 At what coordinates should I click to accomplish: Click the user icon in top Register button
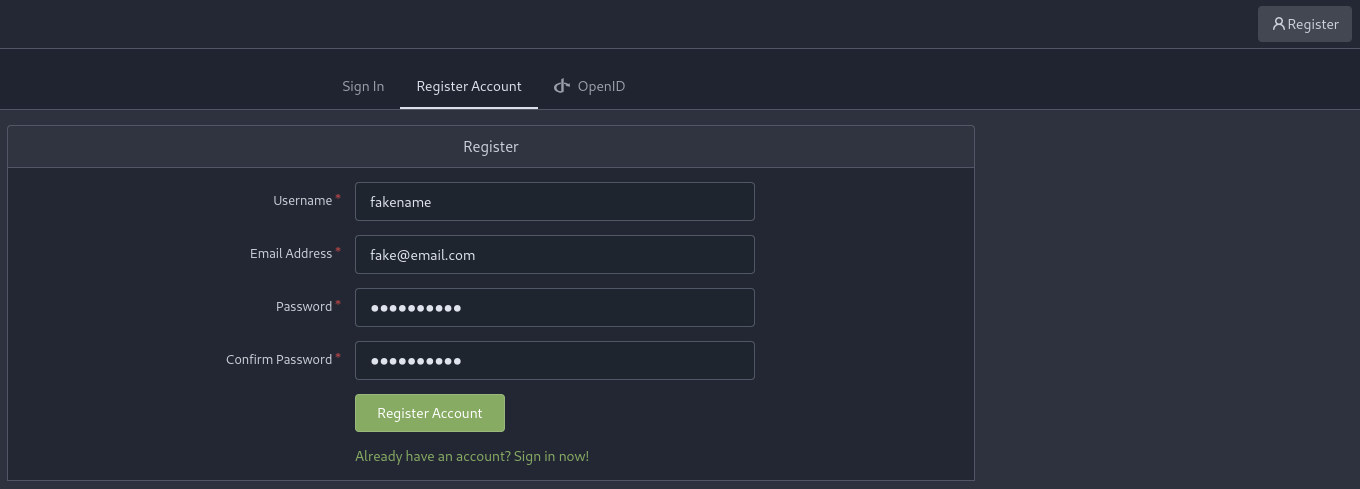(1278, 24)
